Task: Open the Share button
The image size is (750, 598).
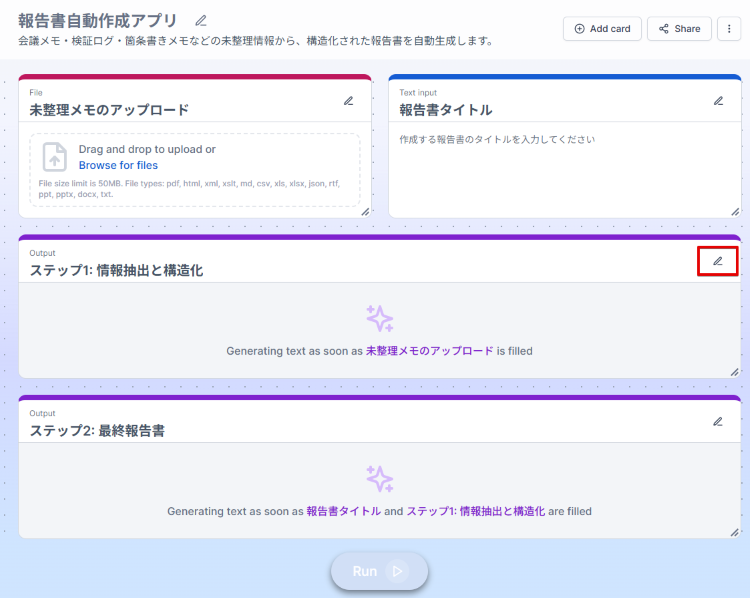Action: tap(679, 29)
